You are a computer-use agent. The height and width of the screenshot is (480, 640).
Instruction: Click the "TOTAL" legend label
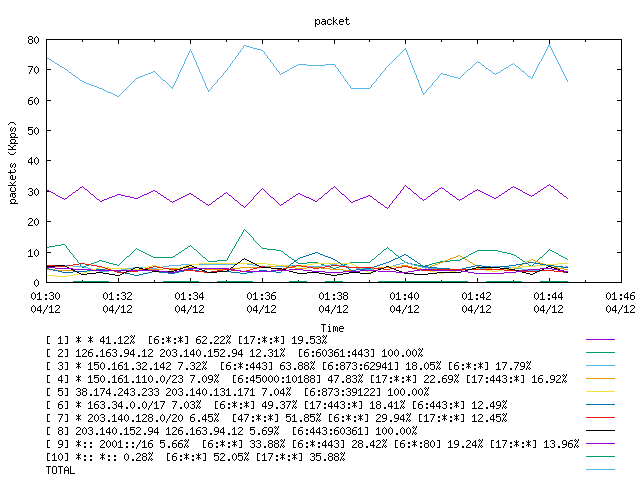pyautogui.click(x=60, y=470)
